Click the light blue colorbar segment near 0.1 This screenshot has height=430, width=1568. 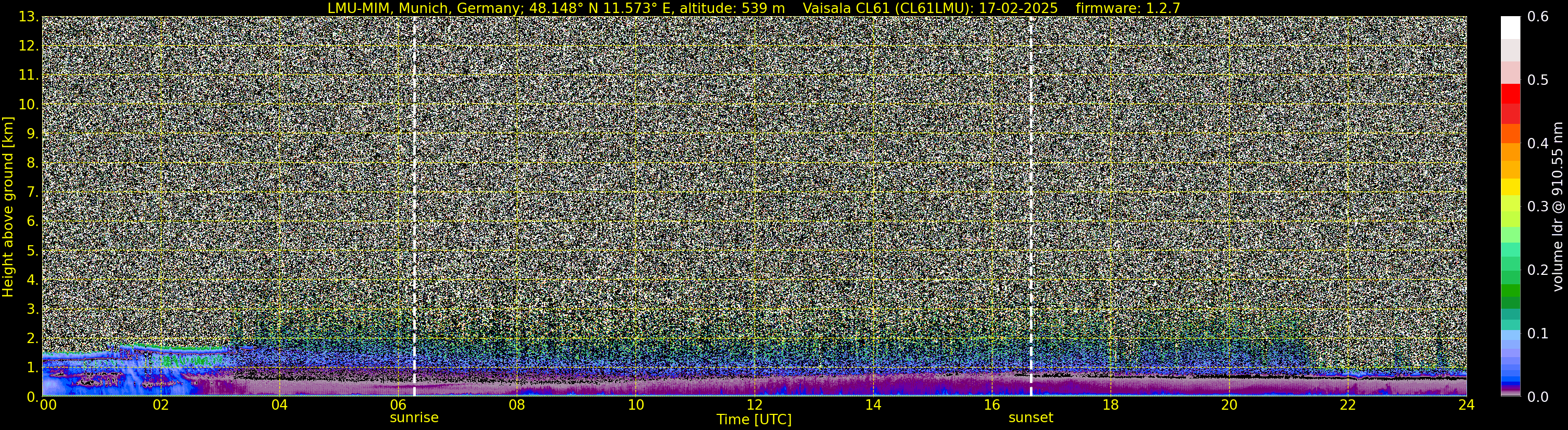tap(1510, 335)
